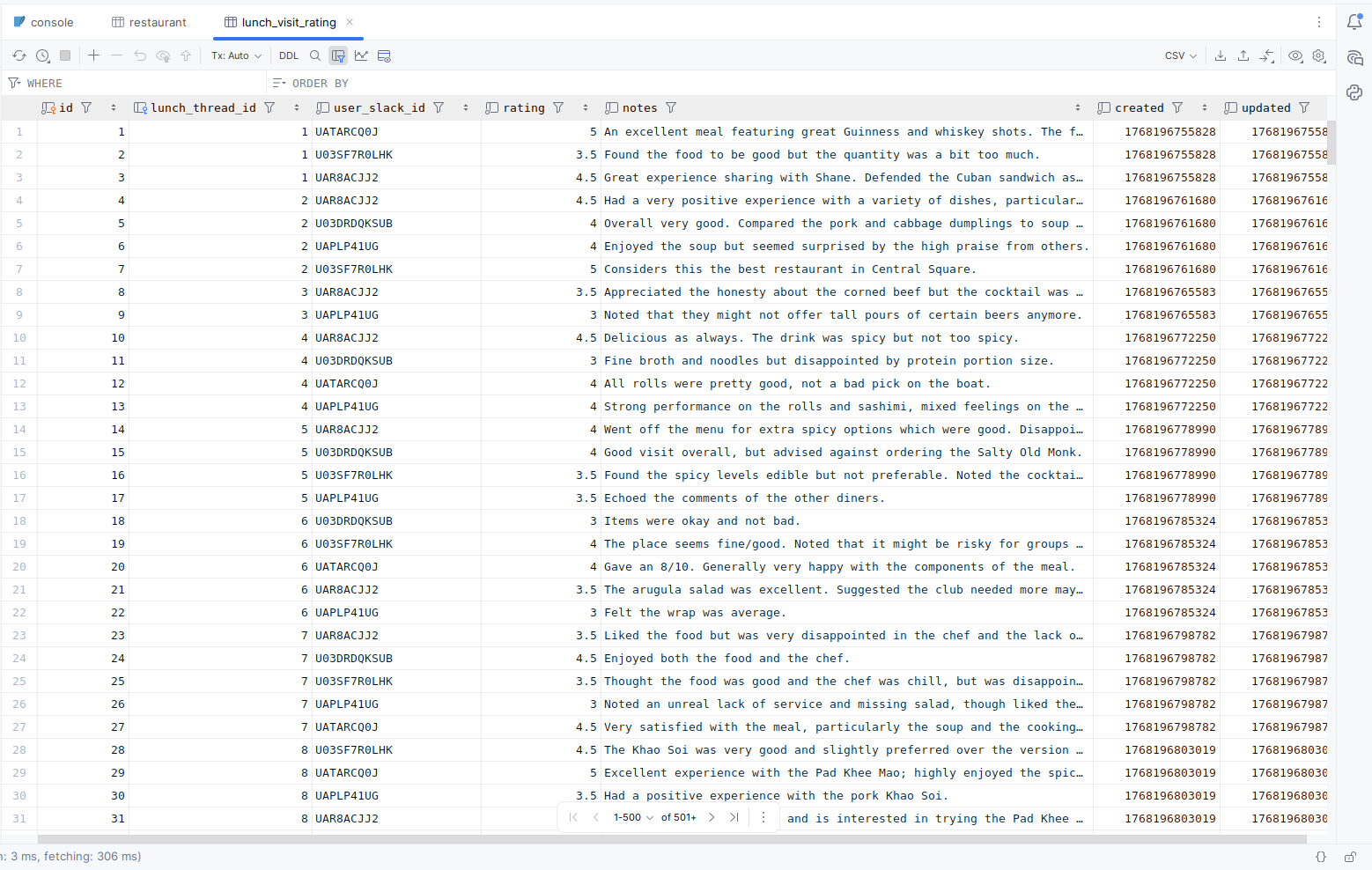The height and width of the screenshot is (870, 1372).
Task: Open the chart view icon in the toolbar
Action: pos(361,55)
